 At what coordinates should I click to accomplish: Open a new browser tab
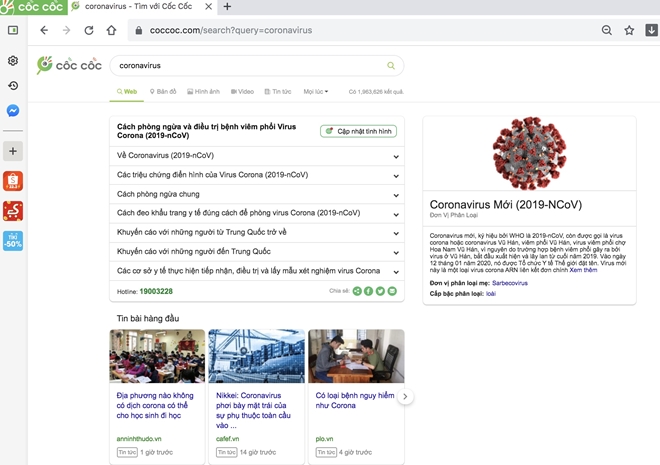(227, 7)
